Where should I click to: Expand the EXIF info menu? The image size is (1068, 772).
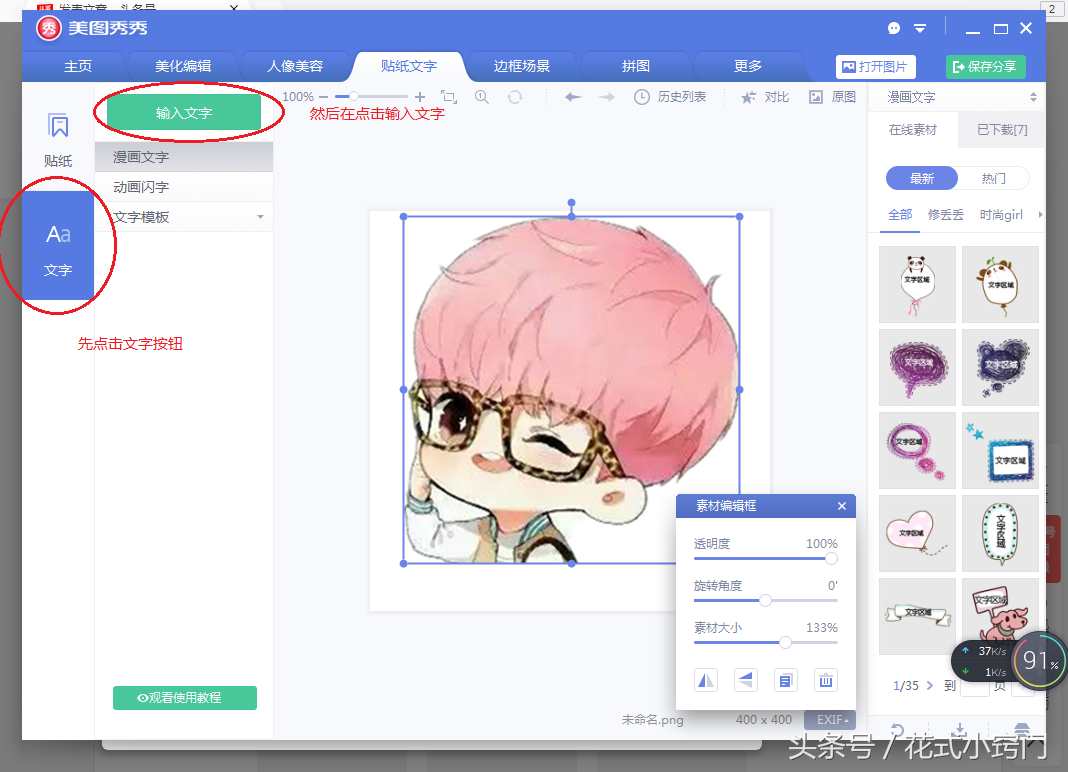(x=830, y=720)
